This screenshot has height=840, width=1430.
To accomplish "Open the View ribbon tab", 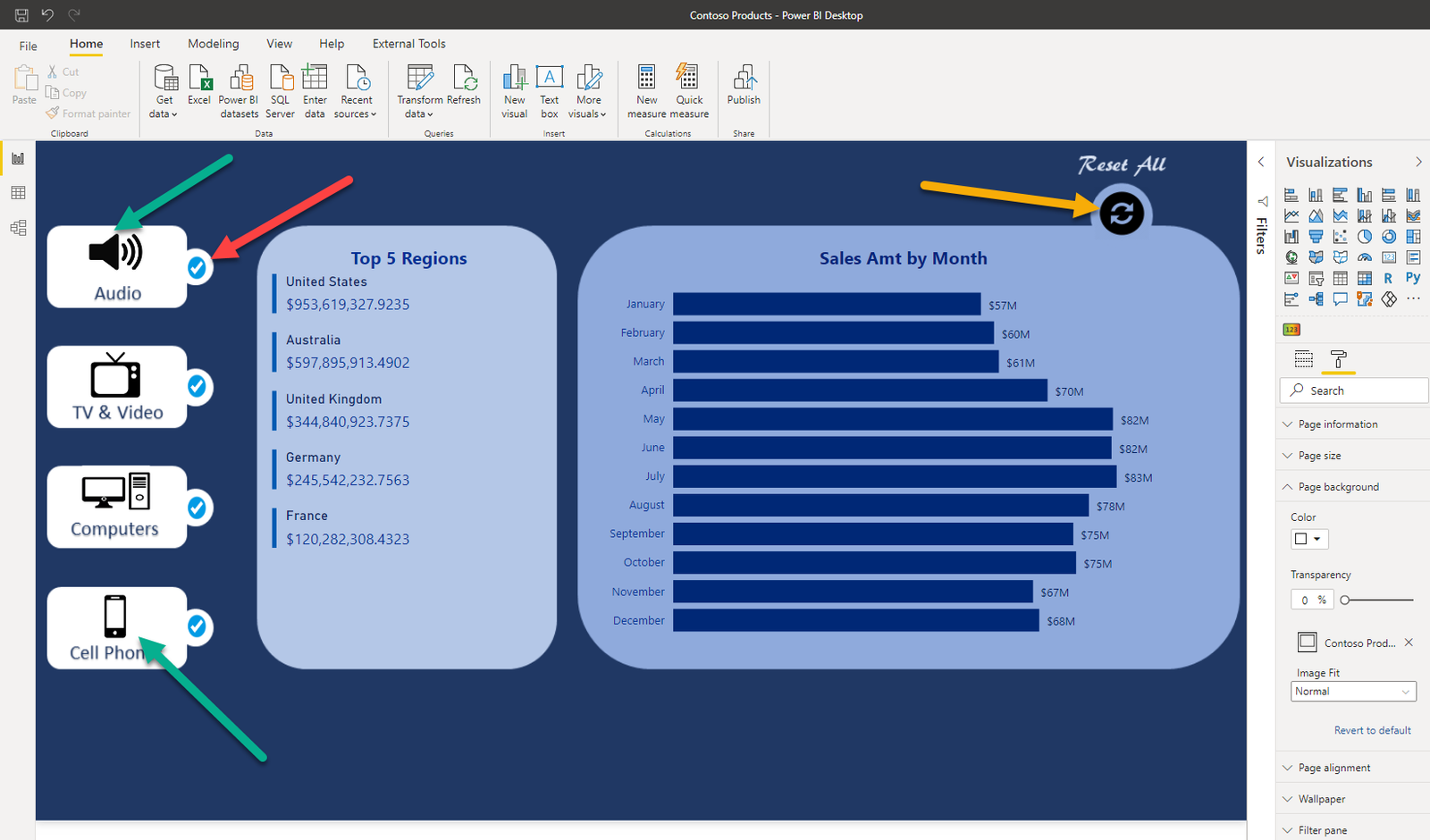I will (279, 44).
